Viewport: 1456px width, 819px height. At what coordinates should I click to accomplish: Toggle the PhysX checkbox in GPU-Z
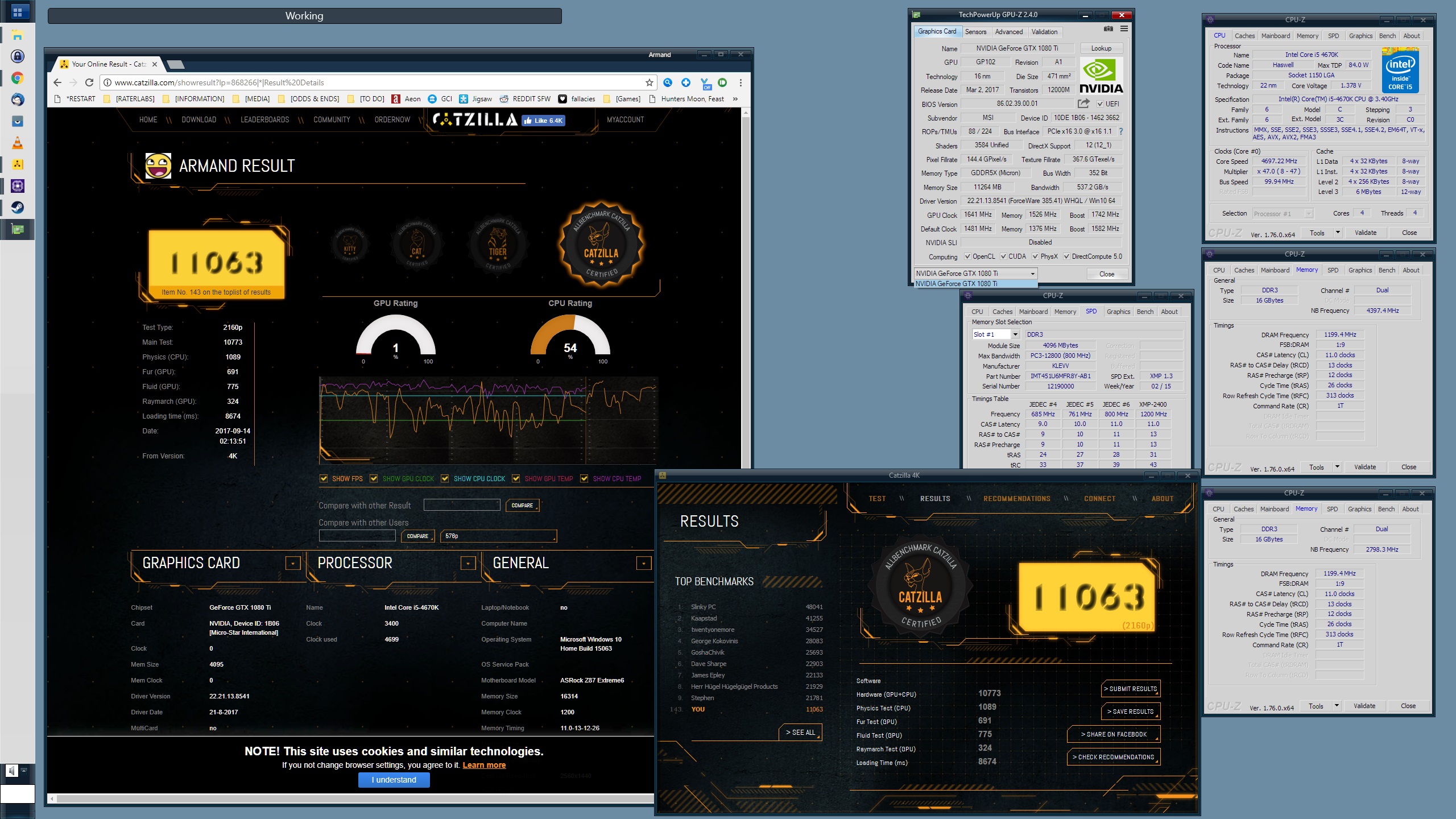[x=1036, y=257]
